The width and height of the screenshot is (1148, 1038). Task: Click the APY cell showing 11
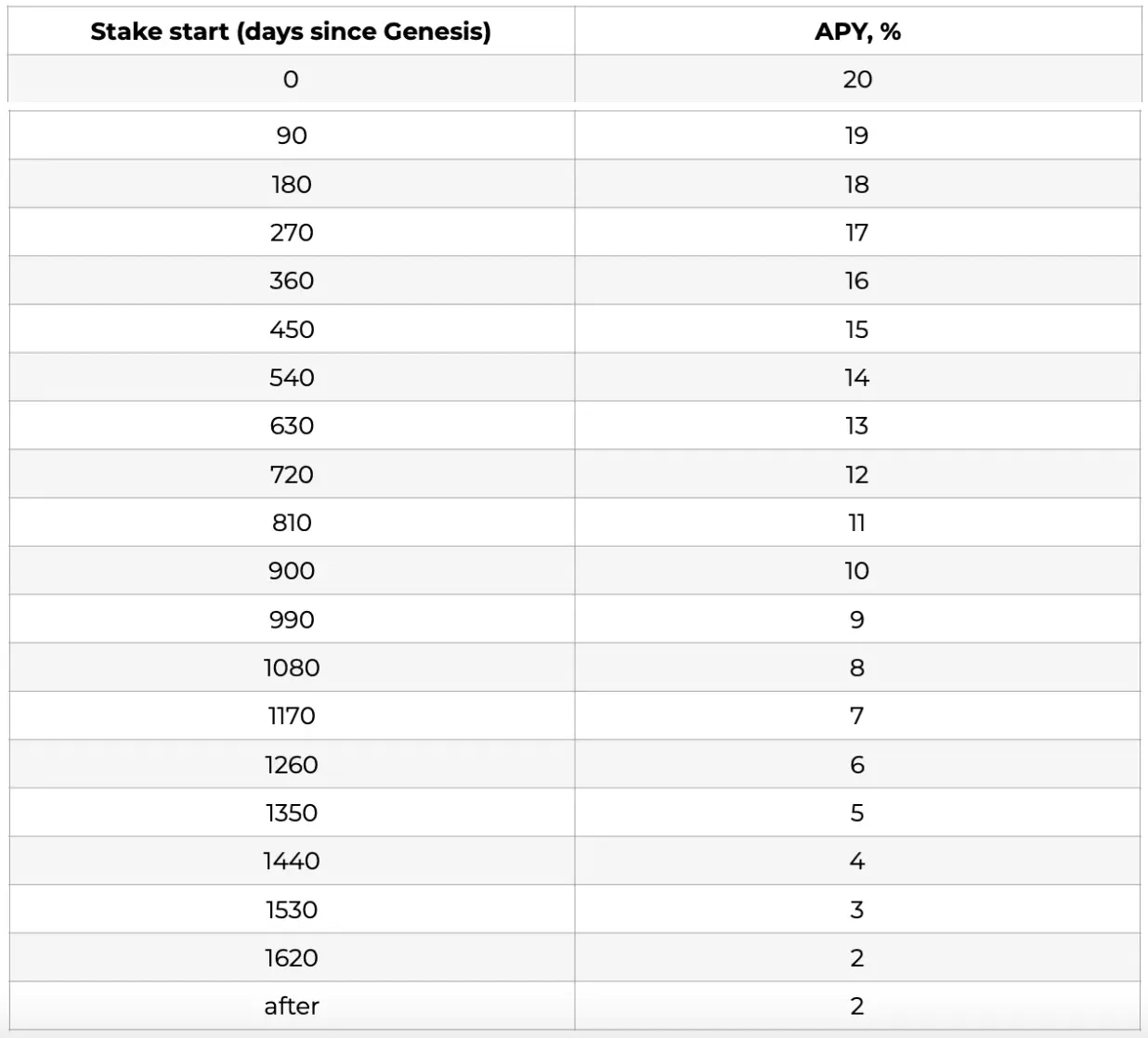point(857,523)
